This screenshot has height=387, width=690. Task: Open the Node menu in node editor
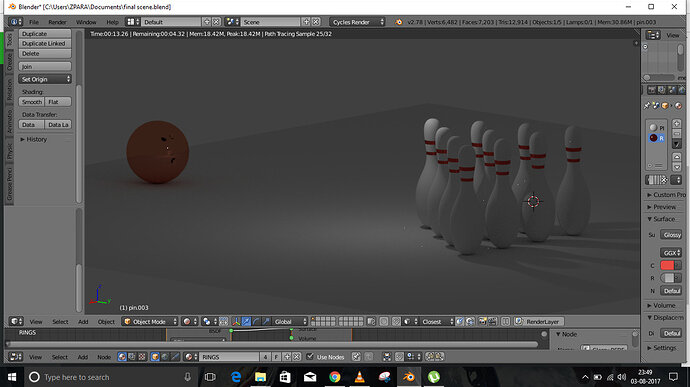104,357
